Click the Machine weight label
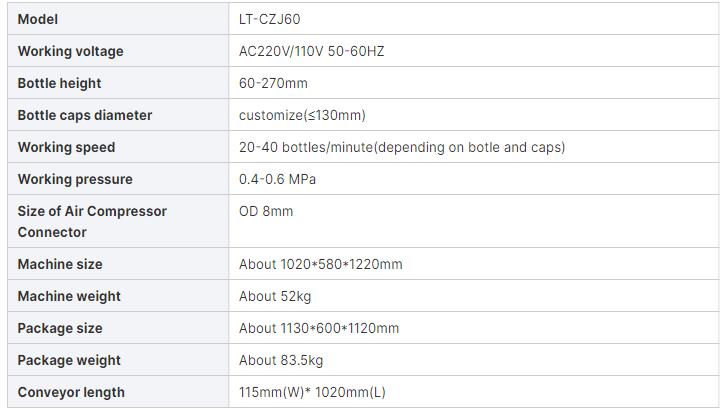Image resolution: width=725 pixels, height=410 pixels. tap(69, 296)
